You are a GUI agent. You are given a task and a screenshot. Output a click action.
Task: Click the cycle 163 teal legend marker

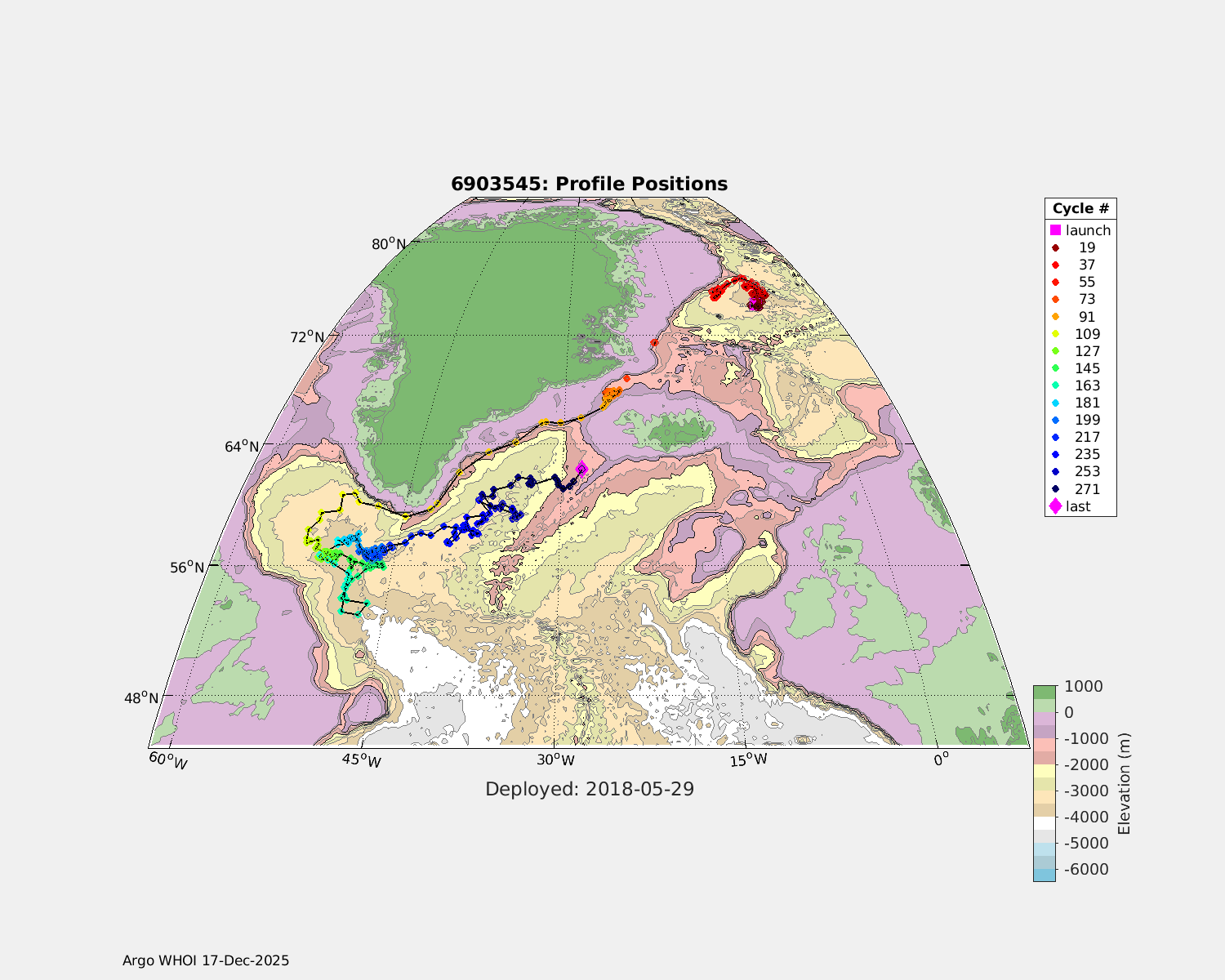(x=1055, y=385)
